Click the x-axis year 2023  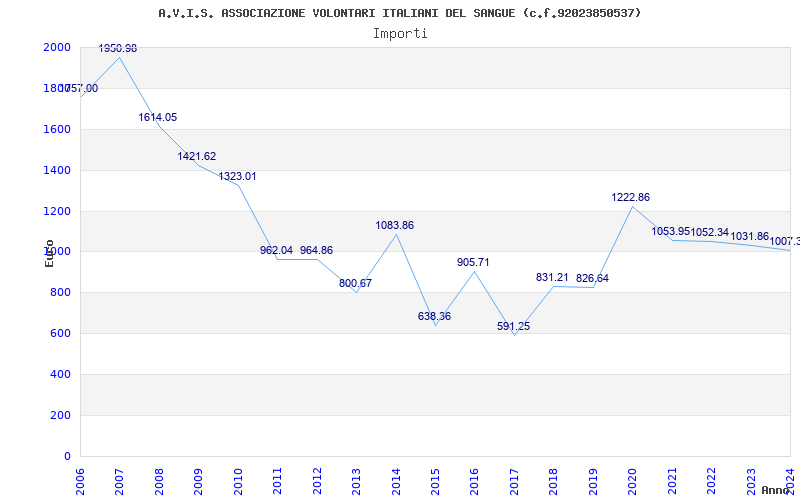tap(751, 481)
